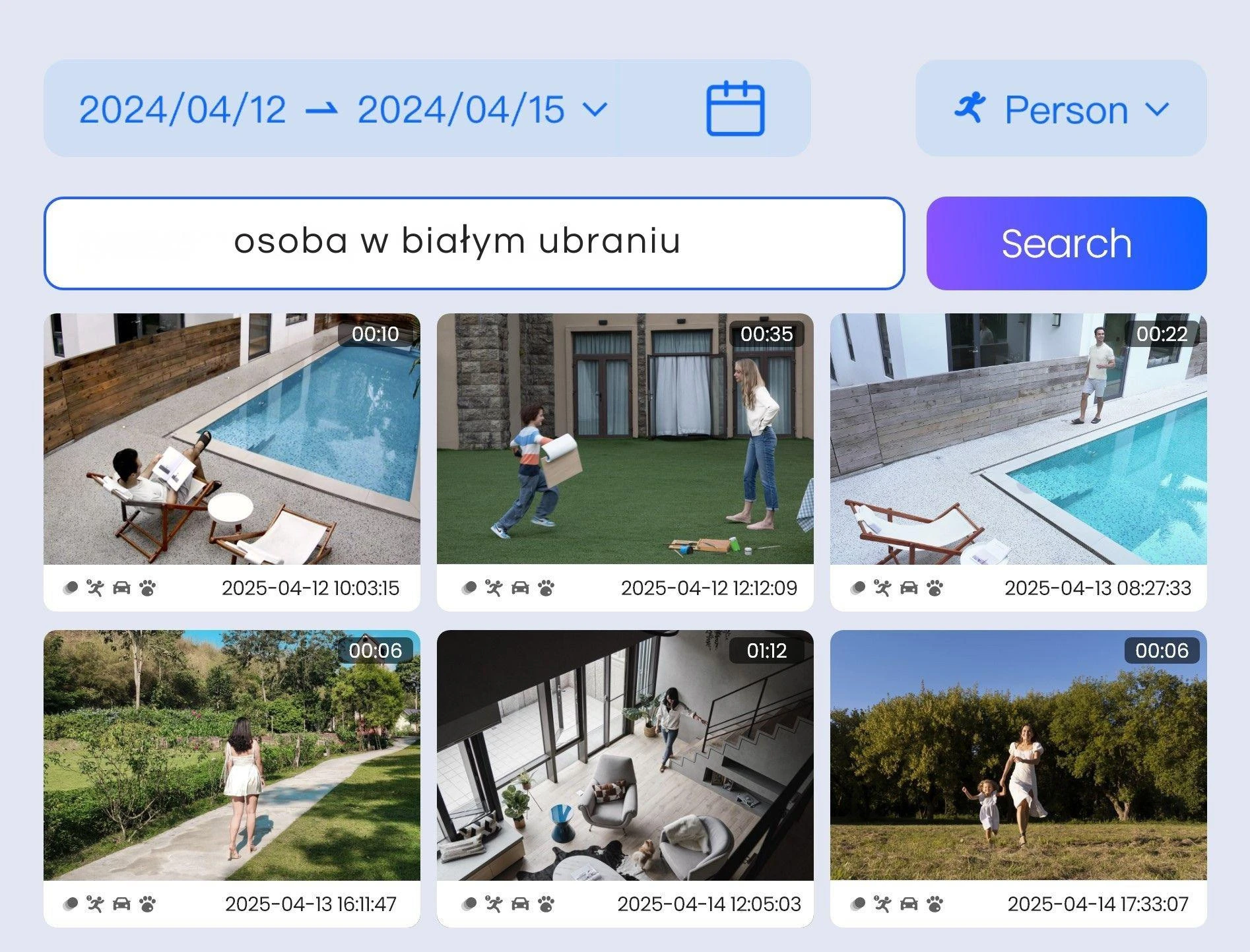Click motion dot icon under 16:11:47 clip
The width and height of the screenshot is (1250, 952).
tap(70, 904)
